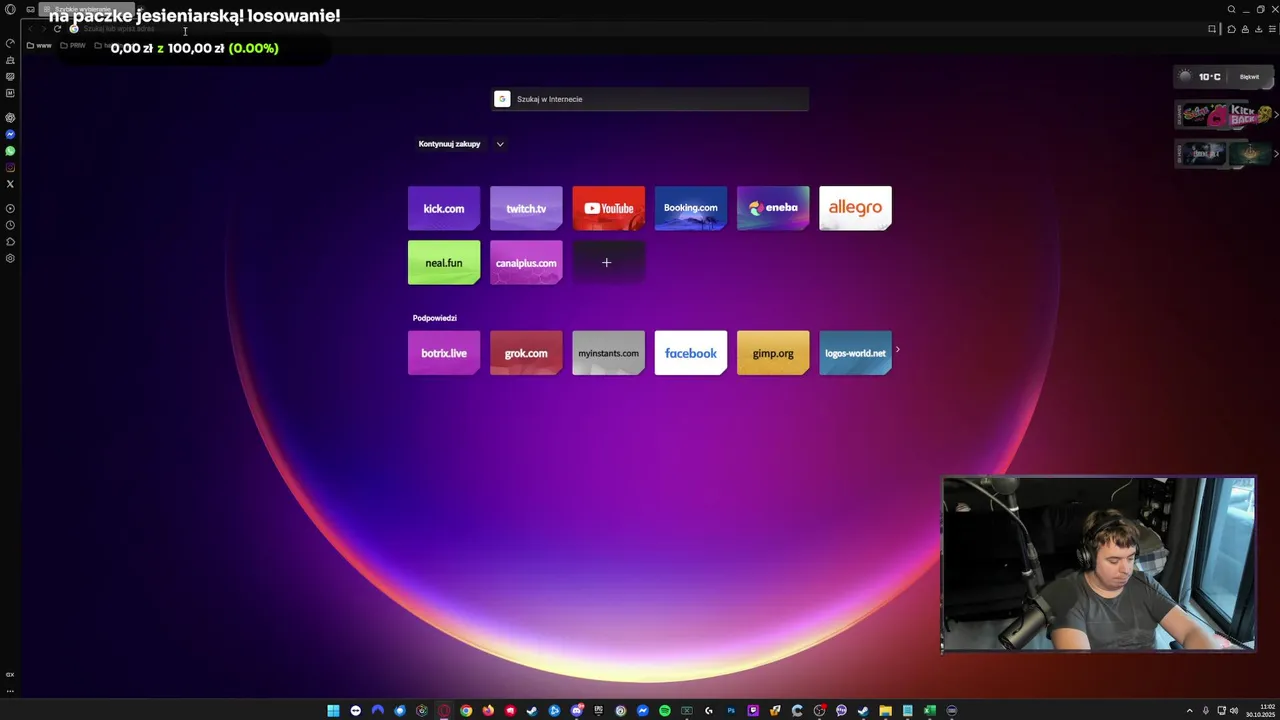Expand the Kontynuuj zakupy dropdown
The height and width of the screenshot is (720, 1280).
(500, 144)
